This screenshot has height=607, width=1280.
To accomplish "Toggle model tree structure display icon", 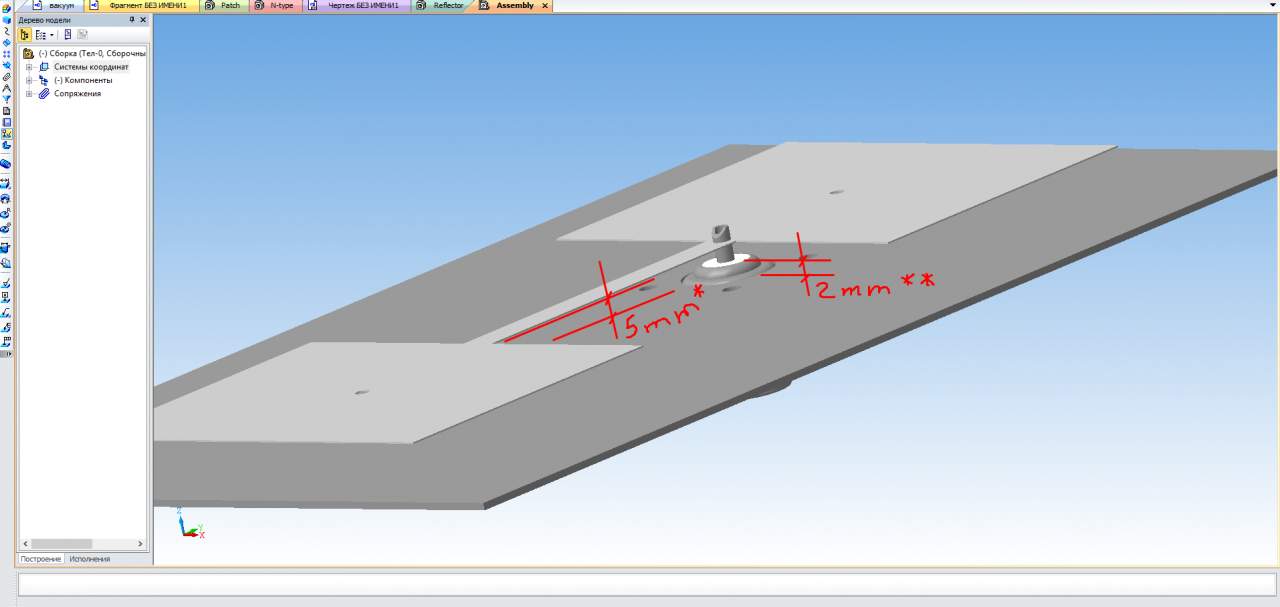I will [25, 34].
